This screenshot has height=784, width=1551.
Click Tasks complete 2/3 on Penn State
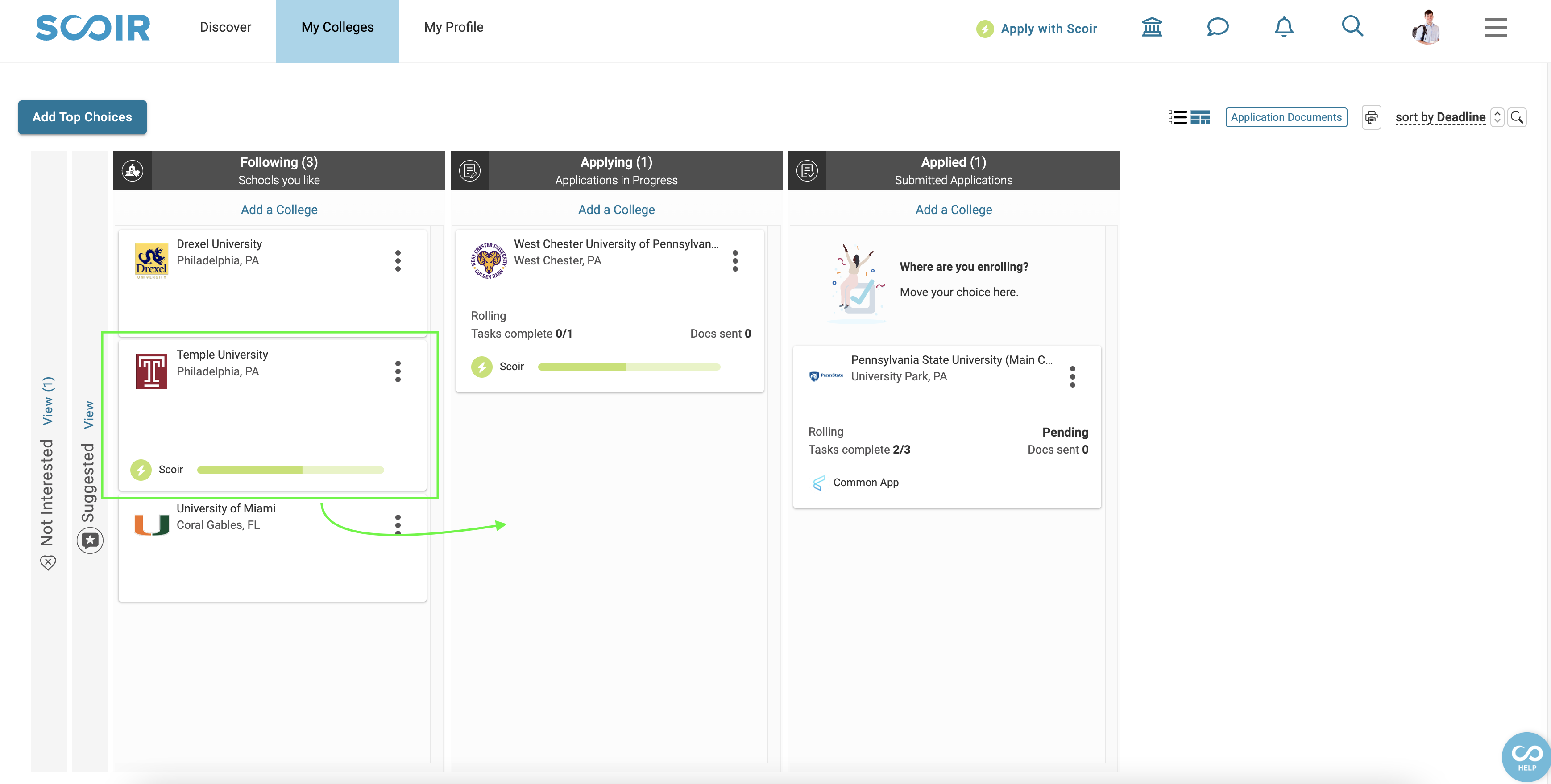click(x=859, y=450)
